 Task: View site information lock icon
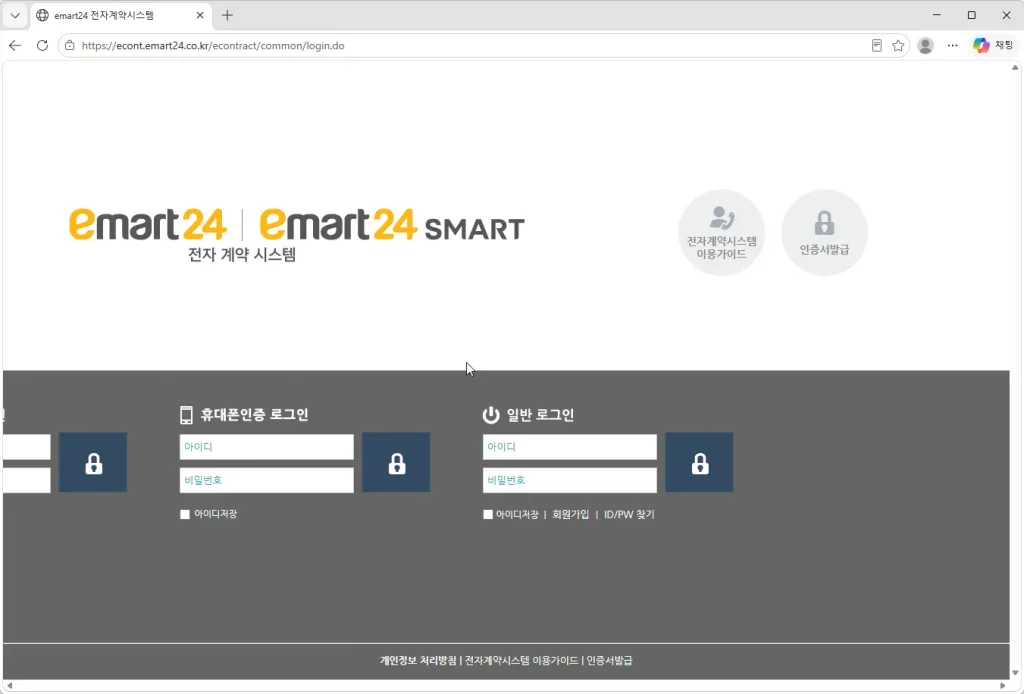pyautogui.click(x=70, y=46)
